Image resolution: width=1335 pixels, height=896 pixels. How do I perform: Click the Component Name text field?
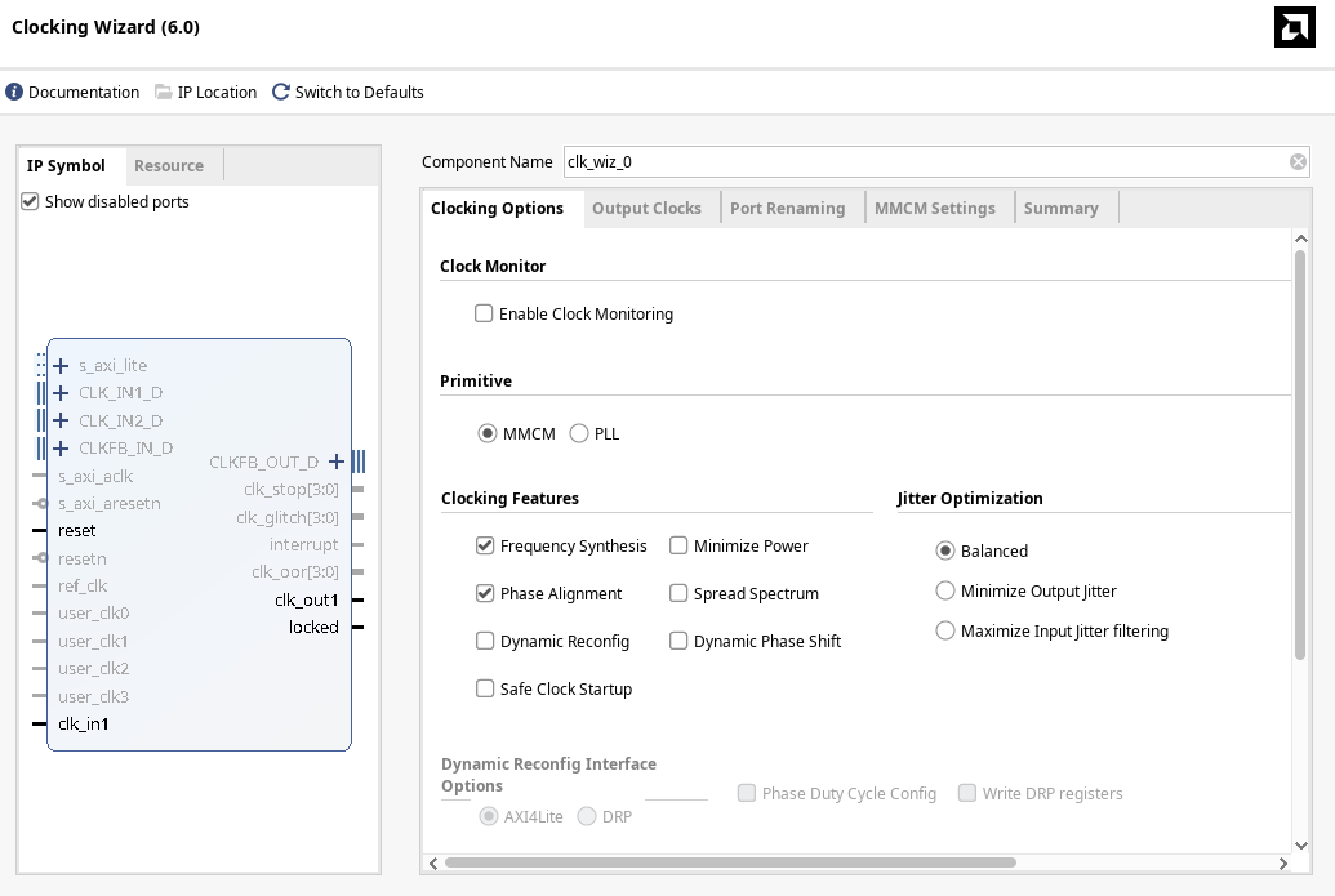click(922, 162)
